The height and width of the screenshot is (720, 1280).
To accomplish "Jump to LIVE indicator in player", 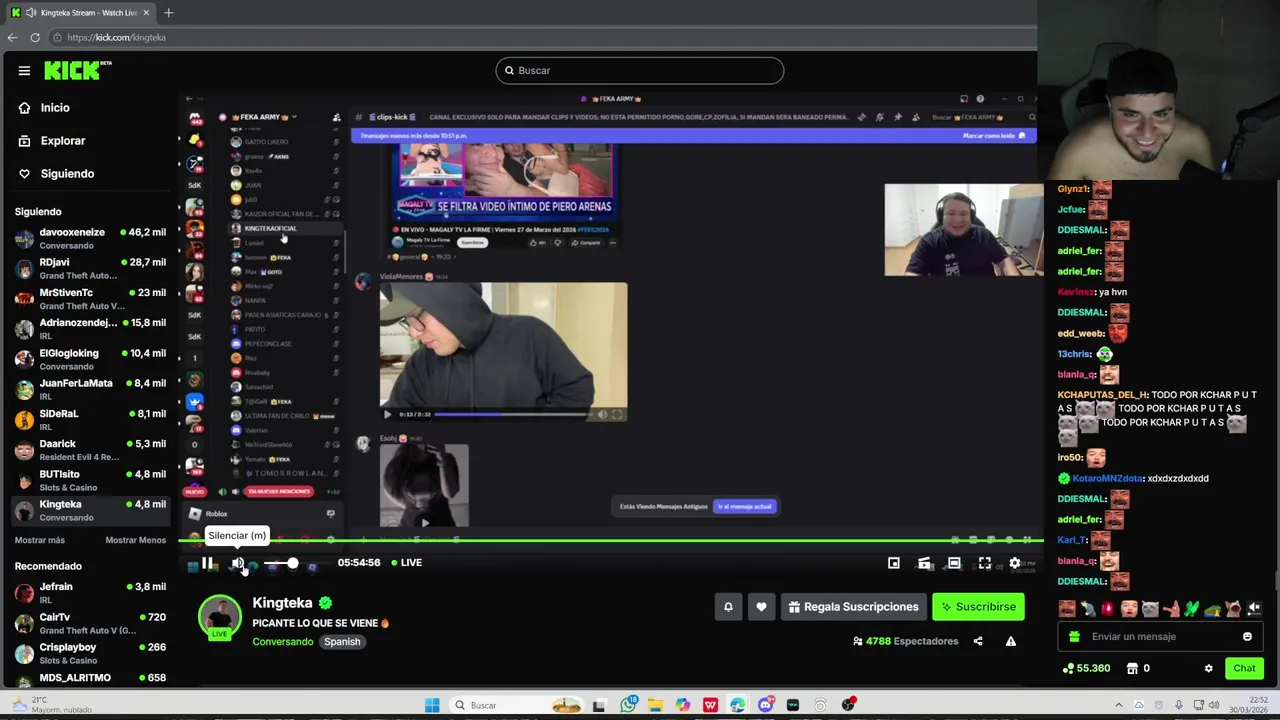I will pyautogui.click(x=406, y=563).
